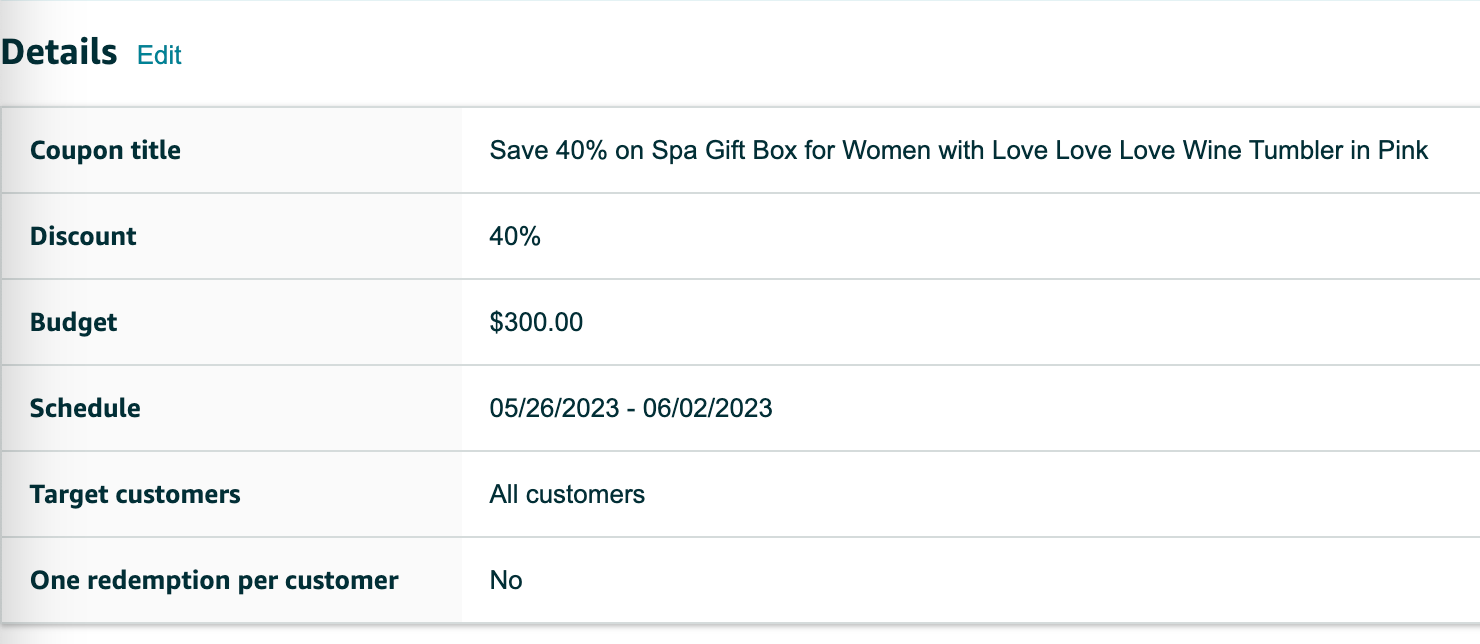Click the 40% discount value

515,237
